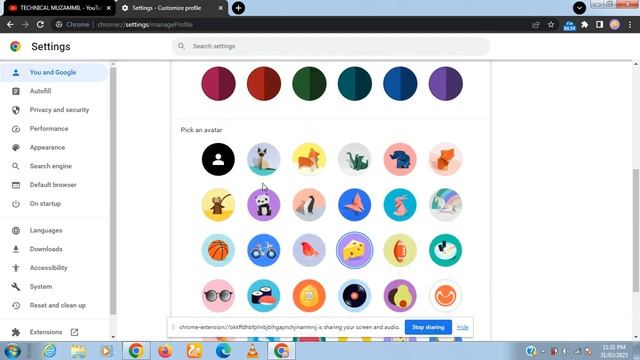
Task: Pick the avocado avatar
Action: pos(400,296)
